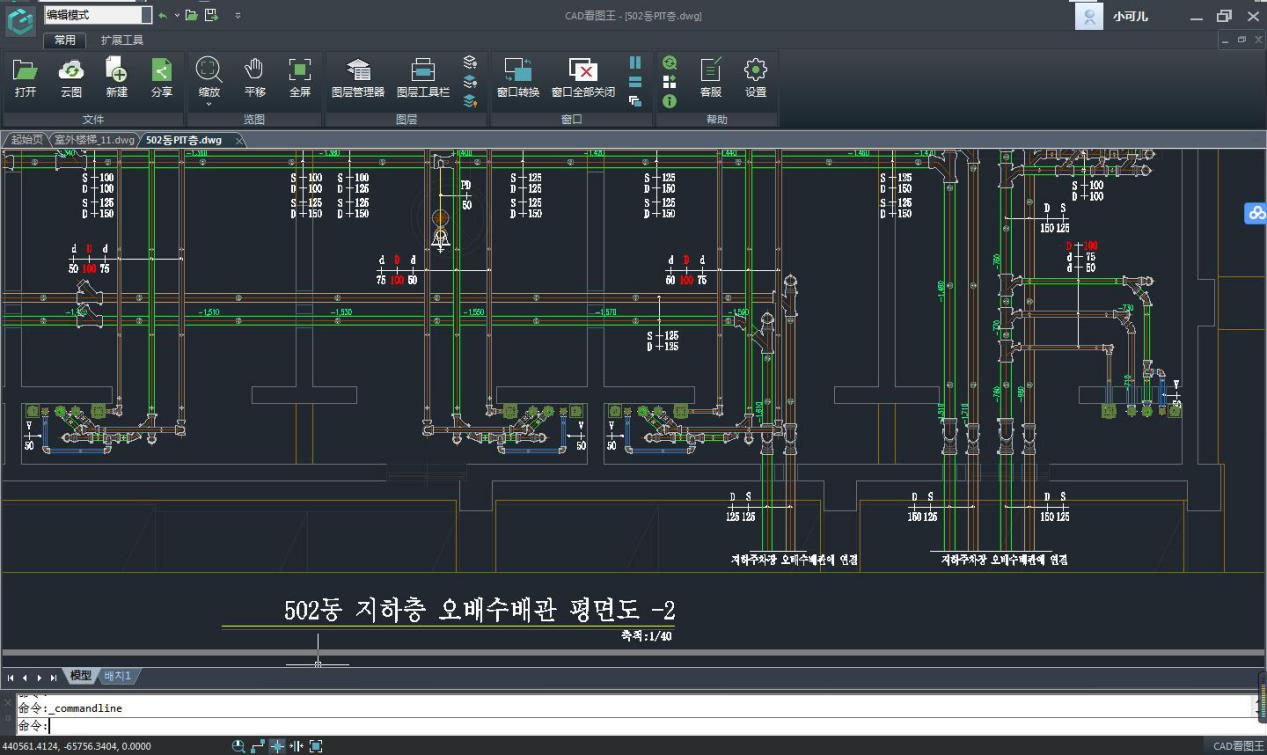1267x755 pixels.
Task: Select the 平移 pan hand tool
Action: pos(255,77)
